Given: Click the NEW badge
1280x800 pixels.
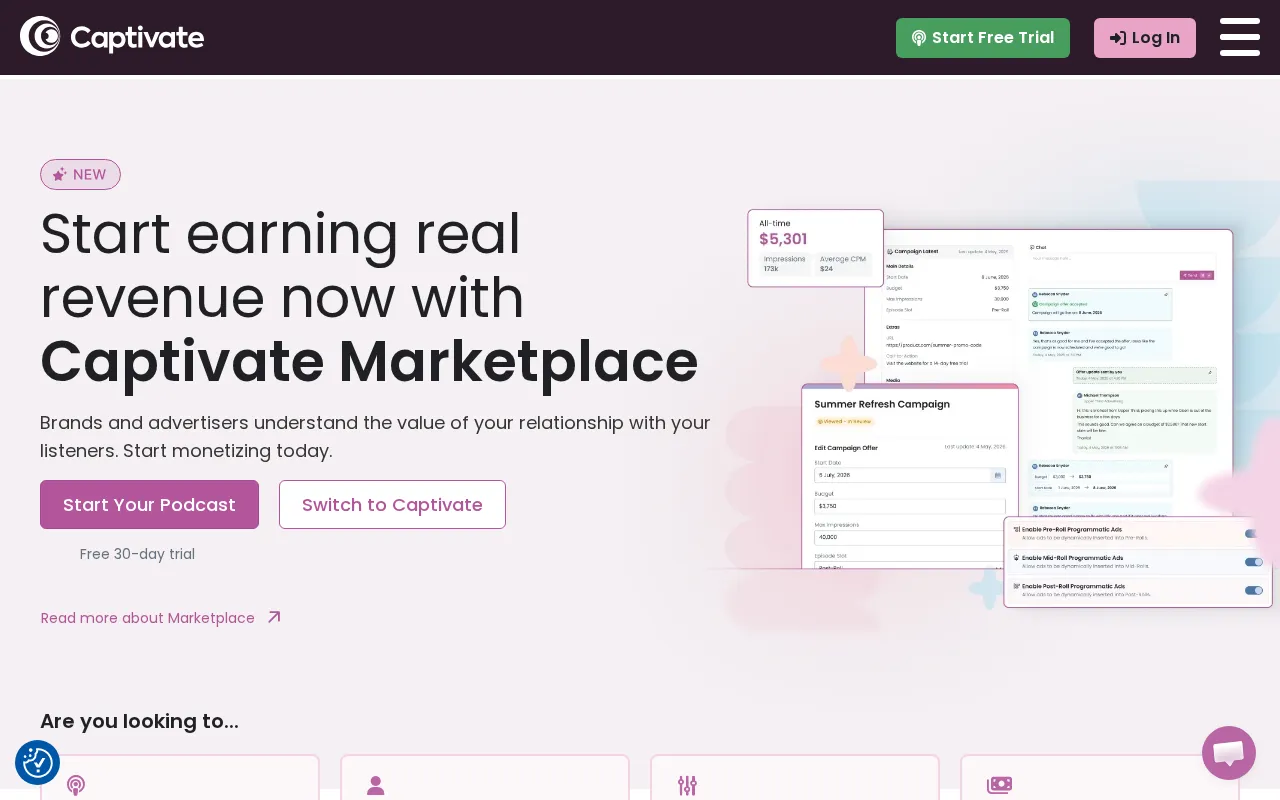Looking at the screenshot, I should click(80, 174).
